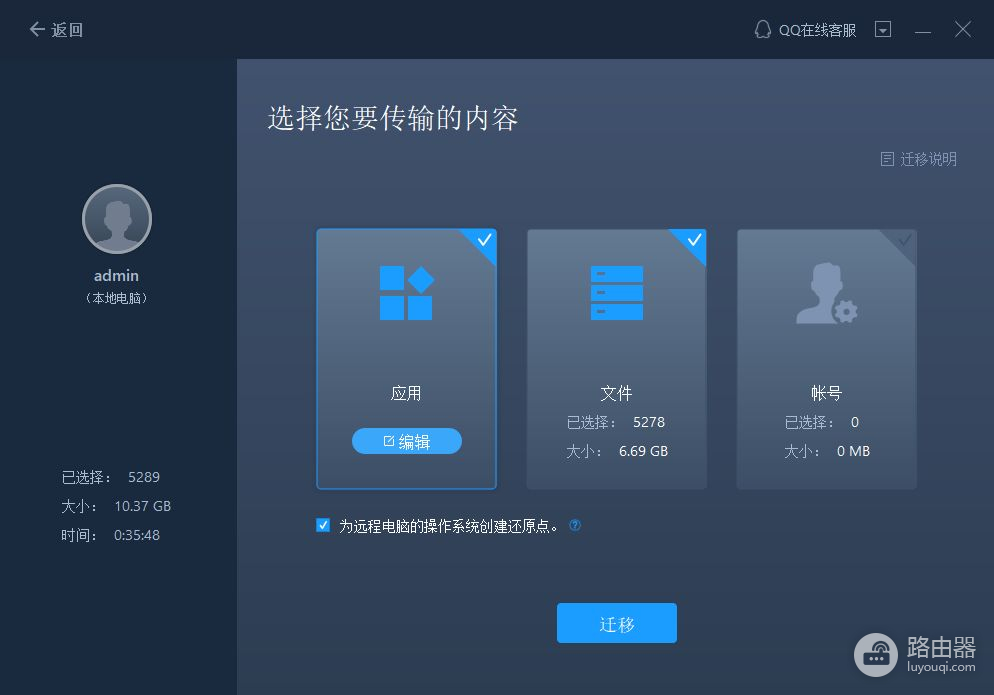Image resolution: width=994 pixels, height=695 pixels.
Task: Click the Applications squares icon
Action: coord(406,293)
